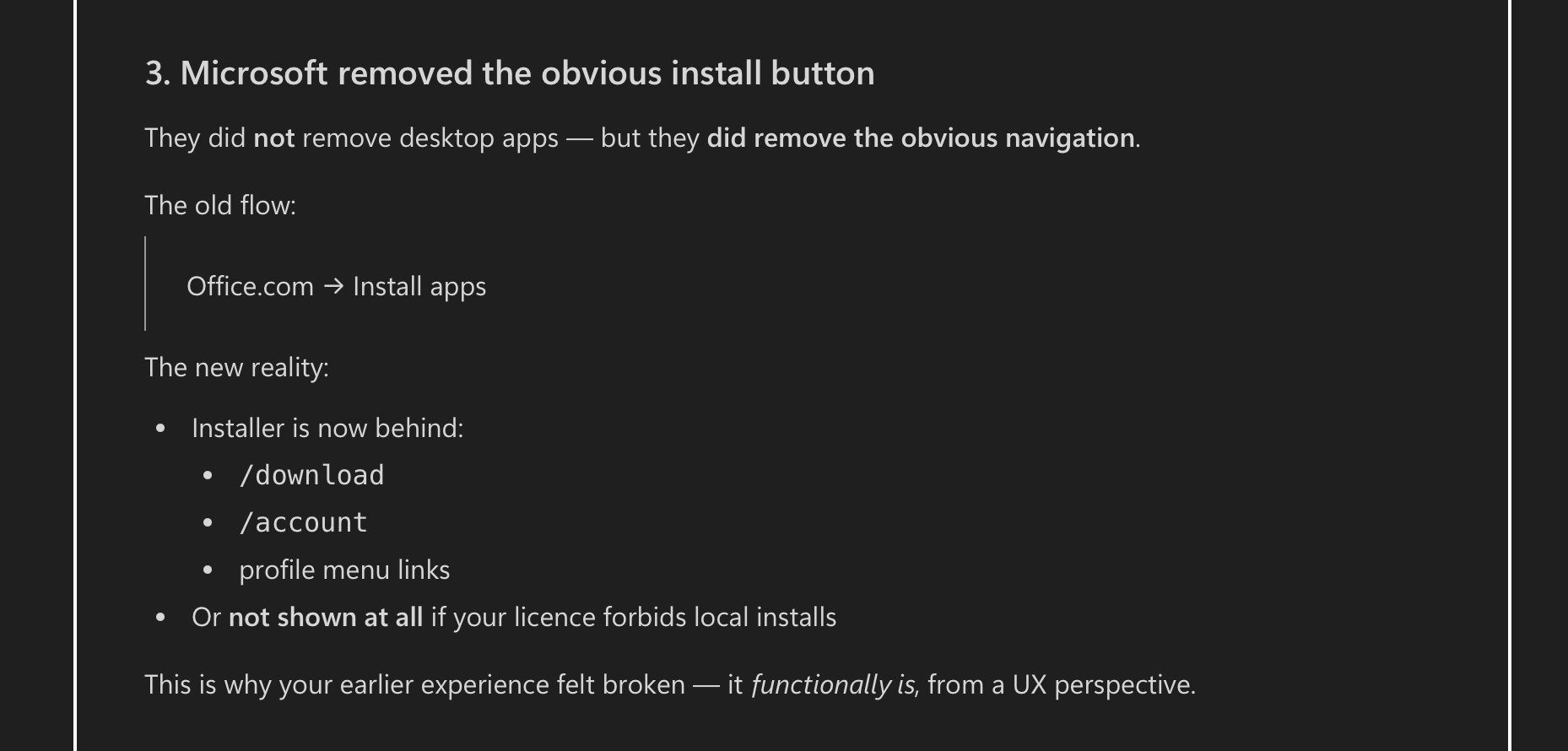The height and width of the screenshot is (751, 1568).
Task: Click the blockquote's left vertical bar
Action: tap(145, 284)
